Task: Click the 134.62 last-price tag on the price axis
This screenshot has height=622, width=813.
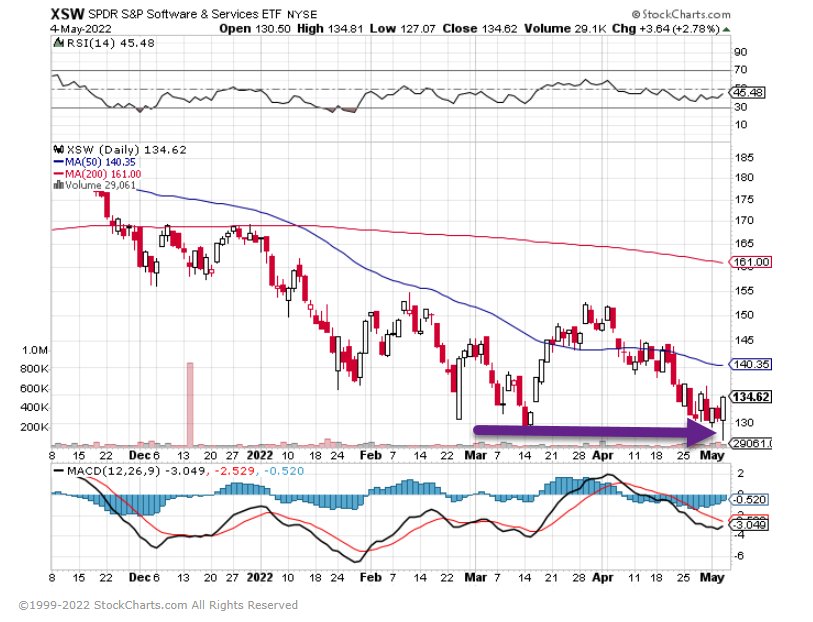Action: [x=750, y=397]
